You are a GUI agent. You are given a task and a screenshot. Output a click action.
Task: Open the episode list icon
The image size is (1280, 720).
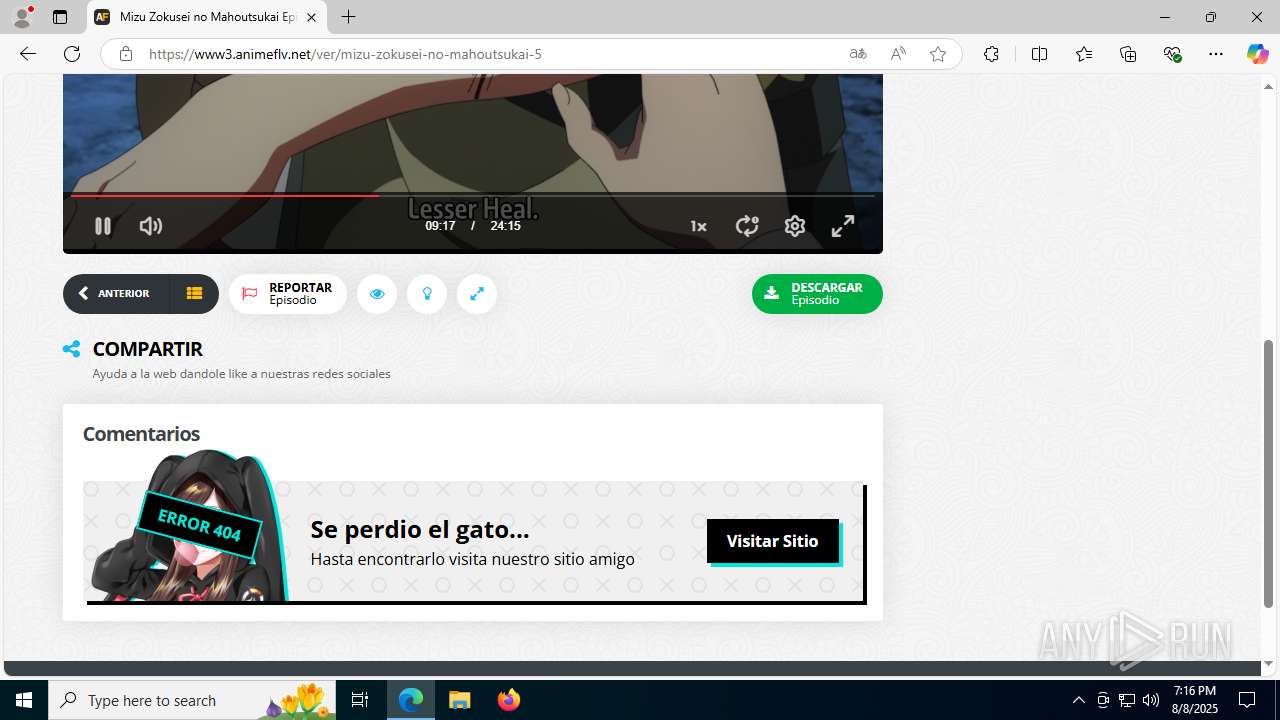(x=194, y=294)
